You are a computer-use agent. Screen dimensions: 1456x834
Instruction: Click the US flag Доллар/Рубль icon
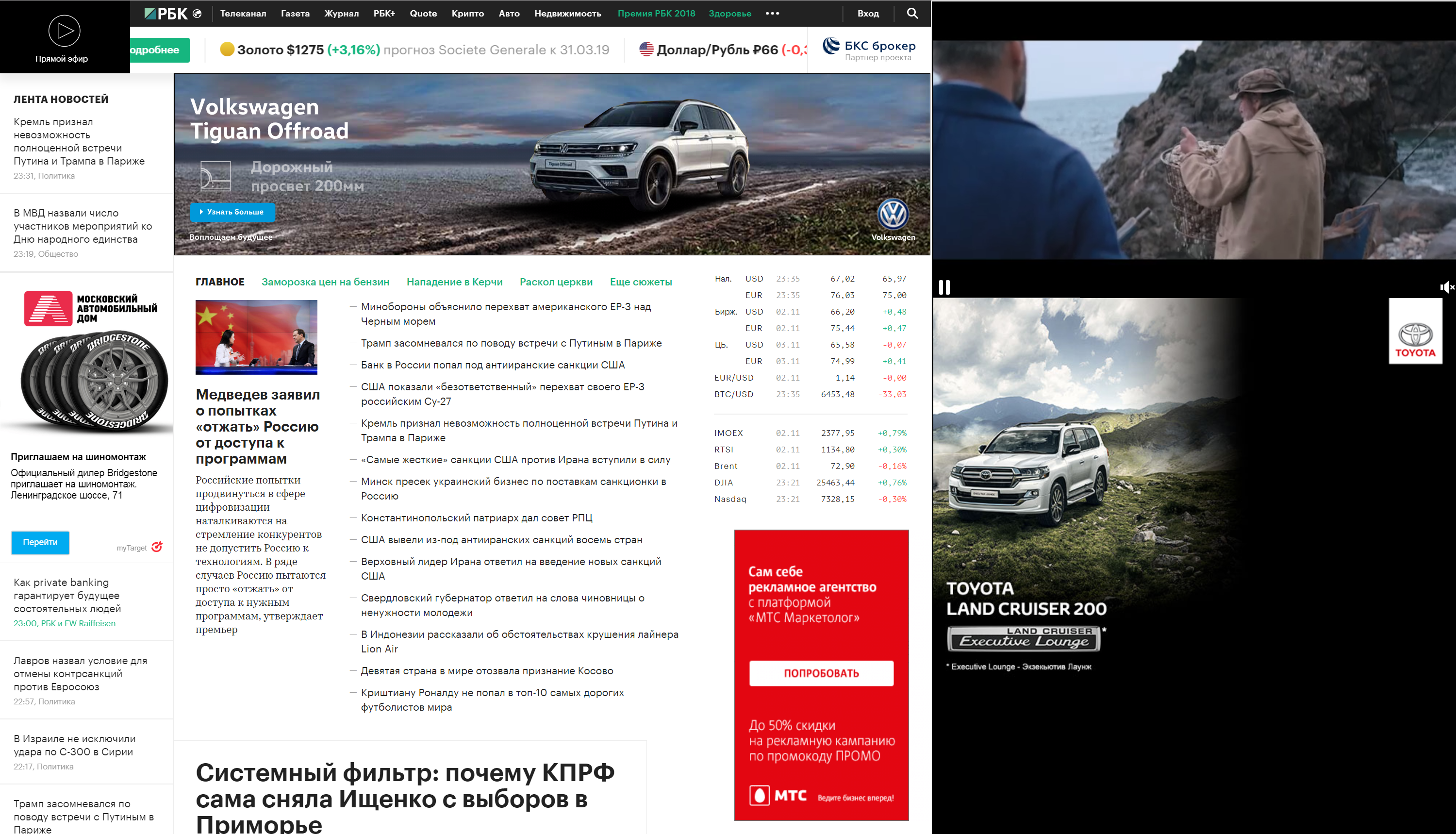(646, 49)
